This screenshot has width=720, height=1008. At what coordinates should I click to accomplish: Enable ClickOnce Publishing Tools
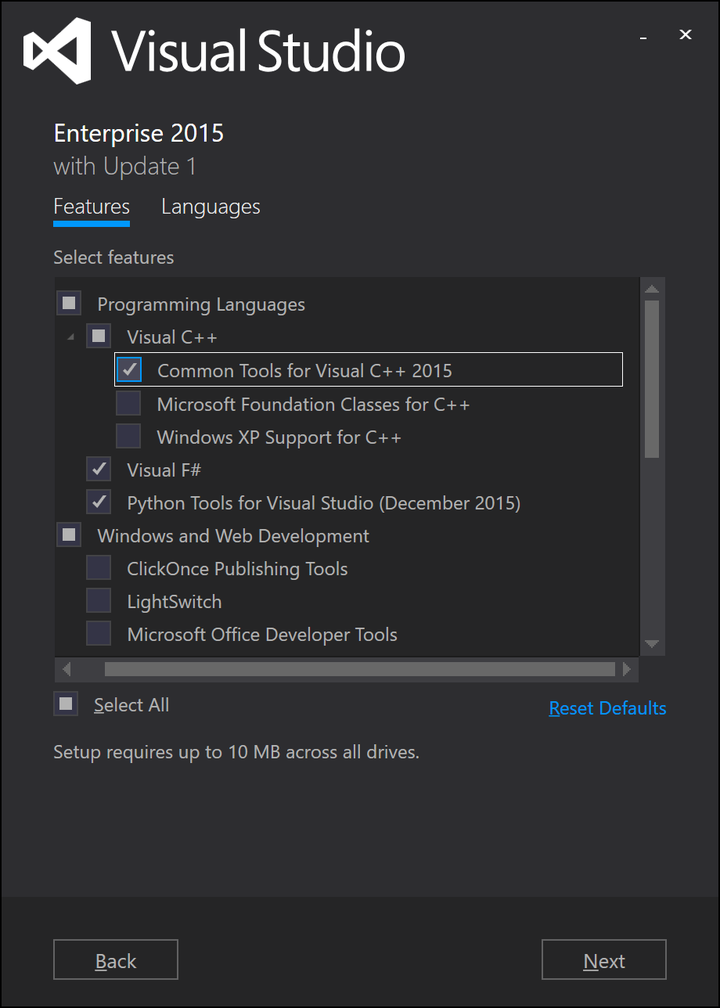click(x=99, y=568)
